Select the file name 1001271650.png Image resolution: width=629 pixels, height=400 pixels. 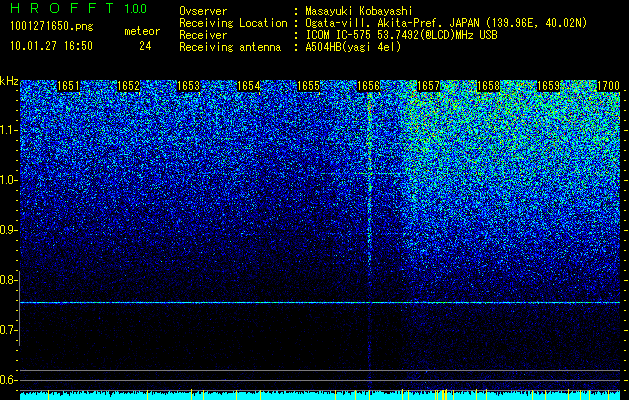[52, 27]
